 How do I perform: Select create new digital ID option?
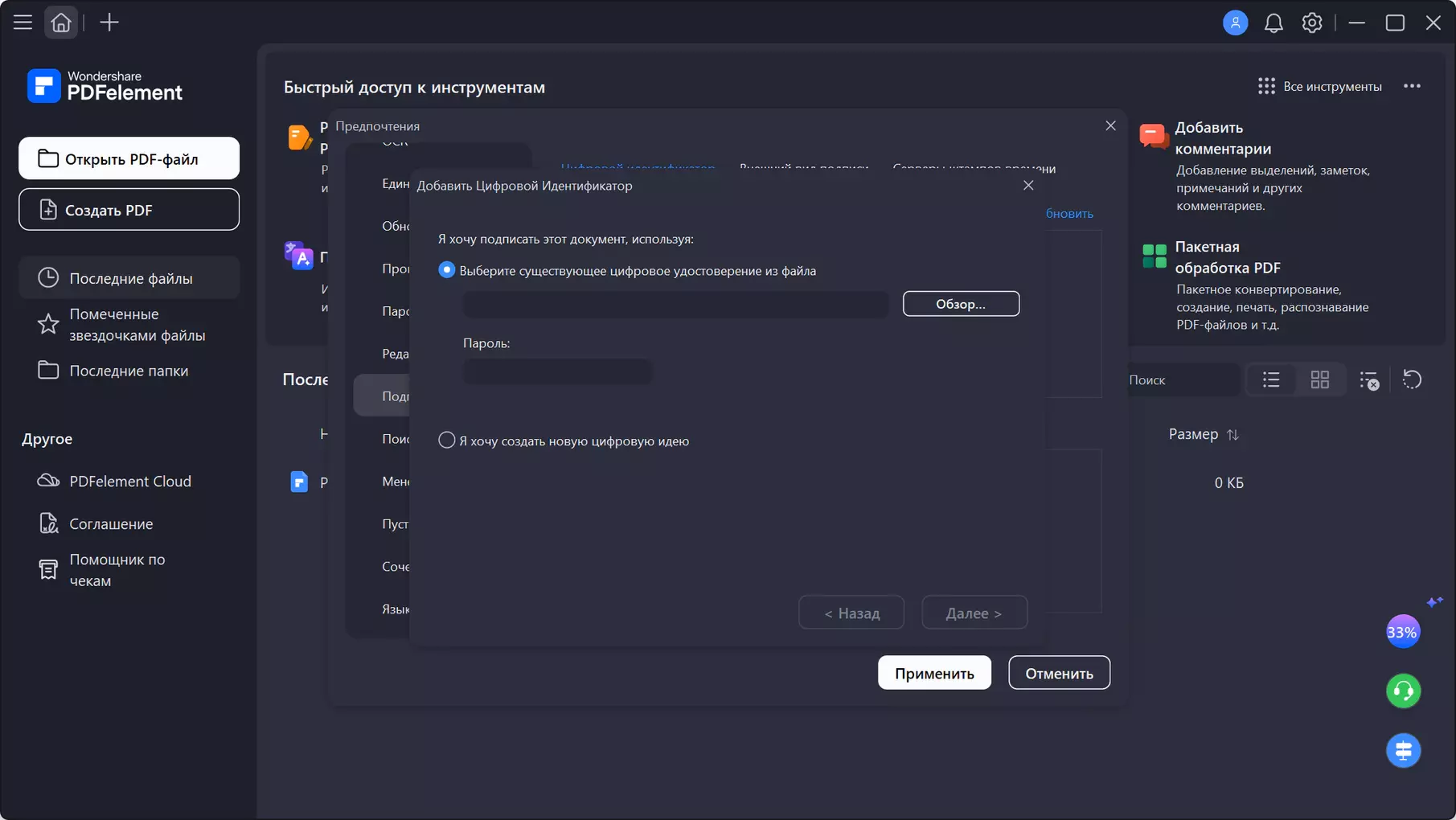click(x=446, y=441)
